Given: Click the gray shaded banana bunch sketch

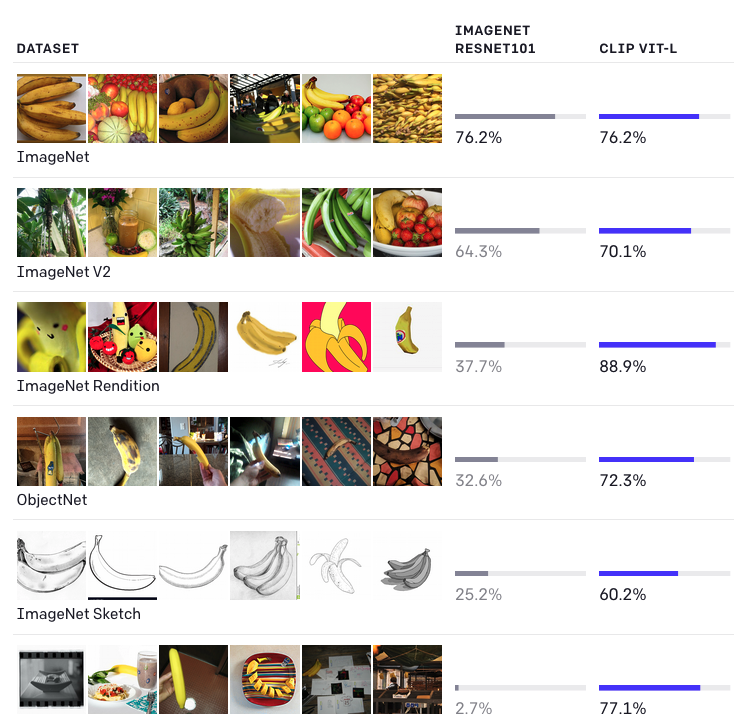Looking at the screenshot, I should tap(407, 566).
